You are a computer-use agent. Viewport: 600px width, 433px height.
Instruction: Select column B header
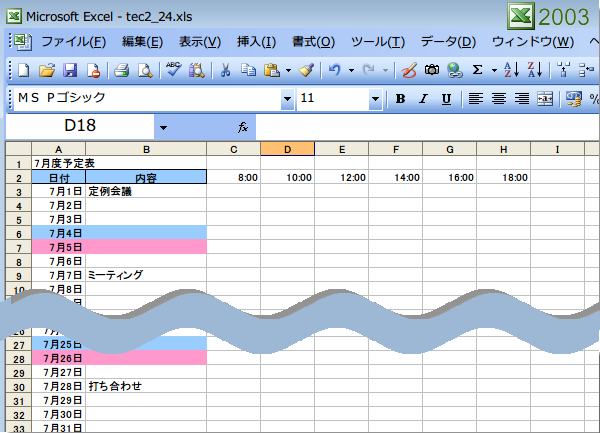point(146,149)
